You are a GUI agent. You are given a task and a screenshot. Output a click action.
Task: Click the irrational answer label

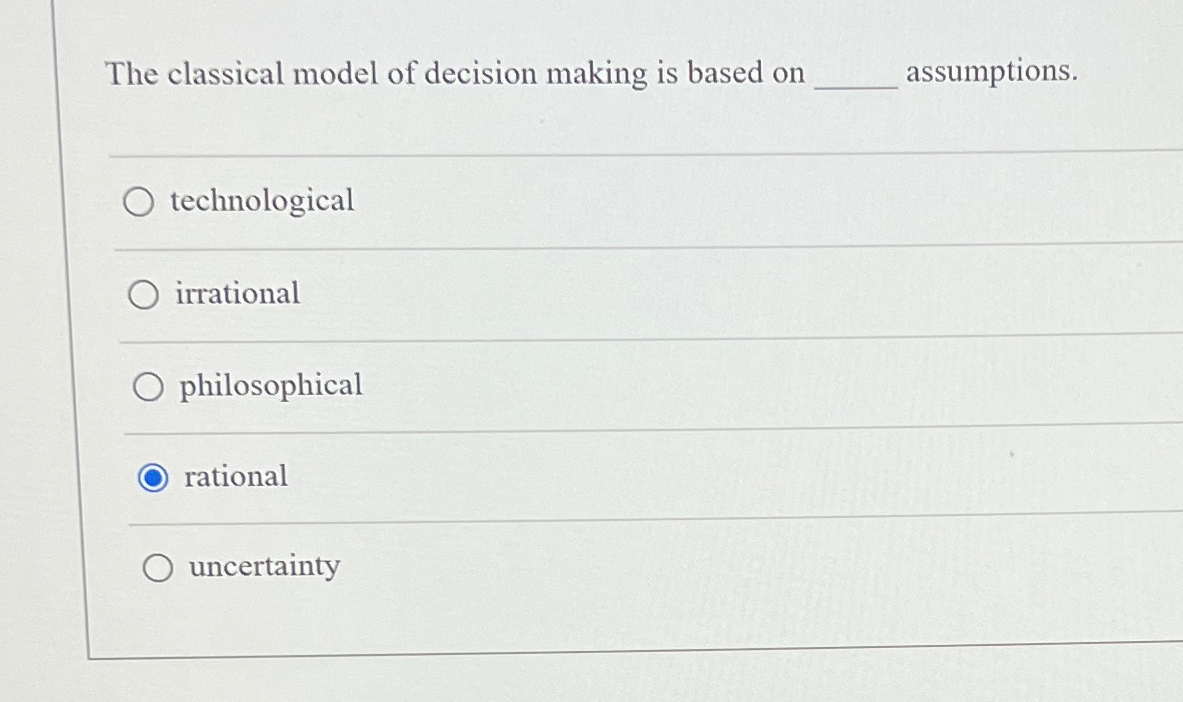237,293
